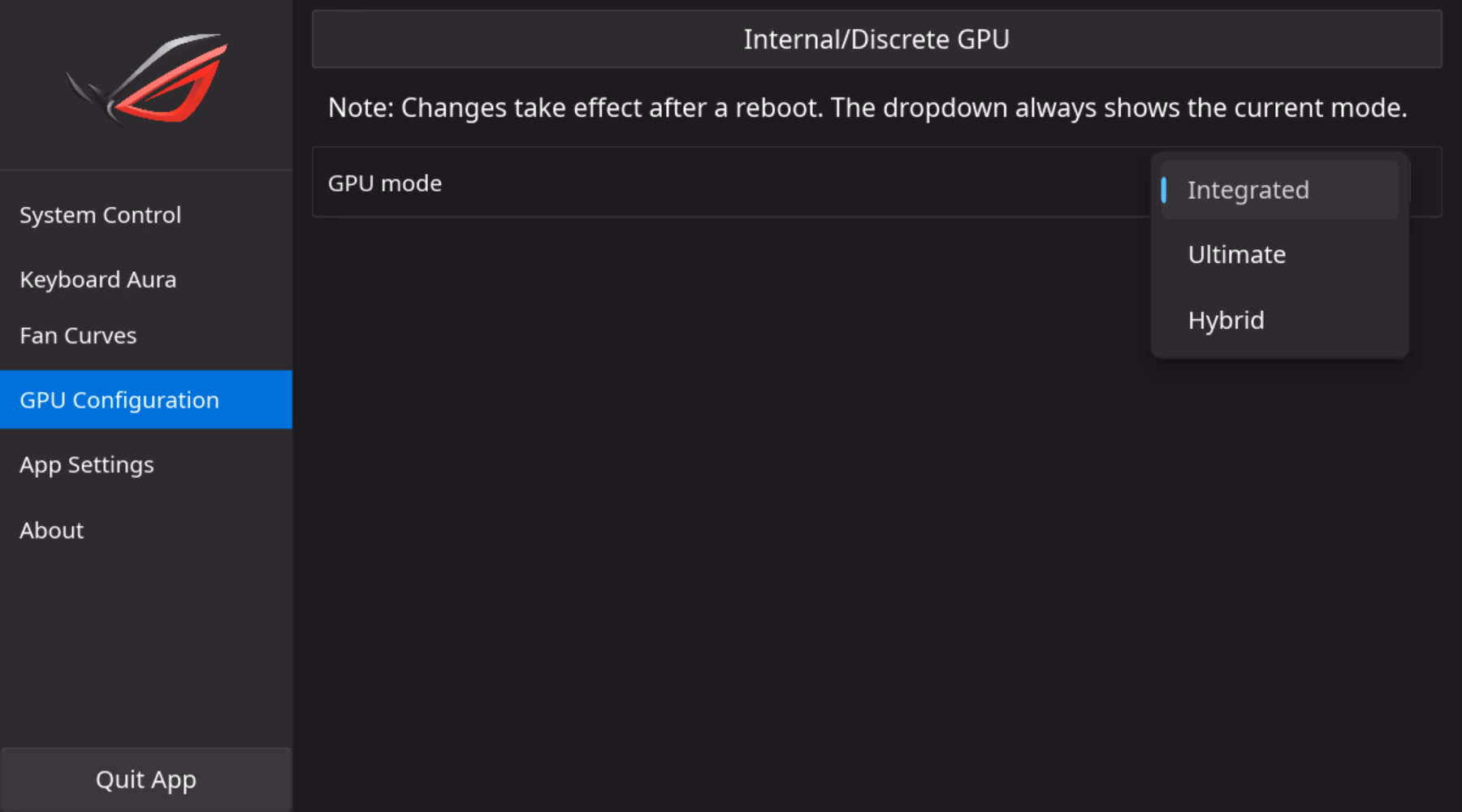Go to the Keyboard Aura section
The height and width of the screenshot is (812, 1462).
(x=98, y=279)
